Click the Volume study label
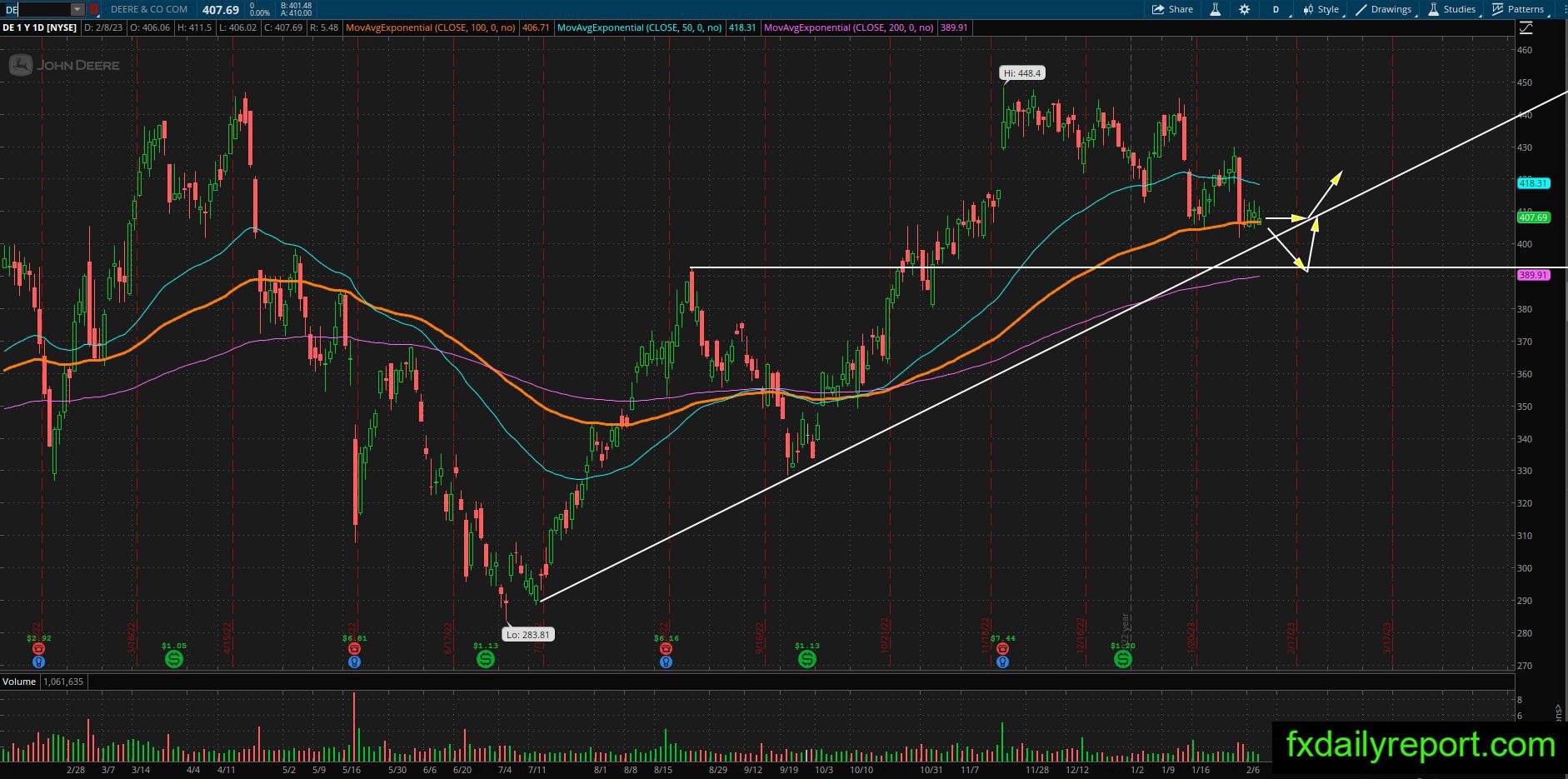The width and height of the screenshot is (1568, 779). [x=19, y=682]
